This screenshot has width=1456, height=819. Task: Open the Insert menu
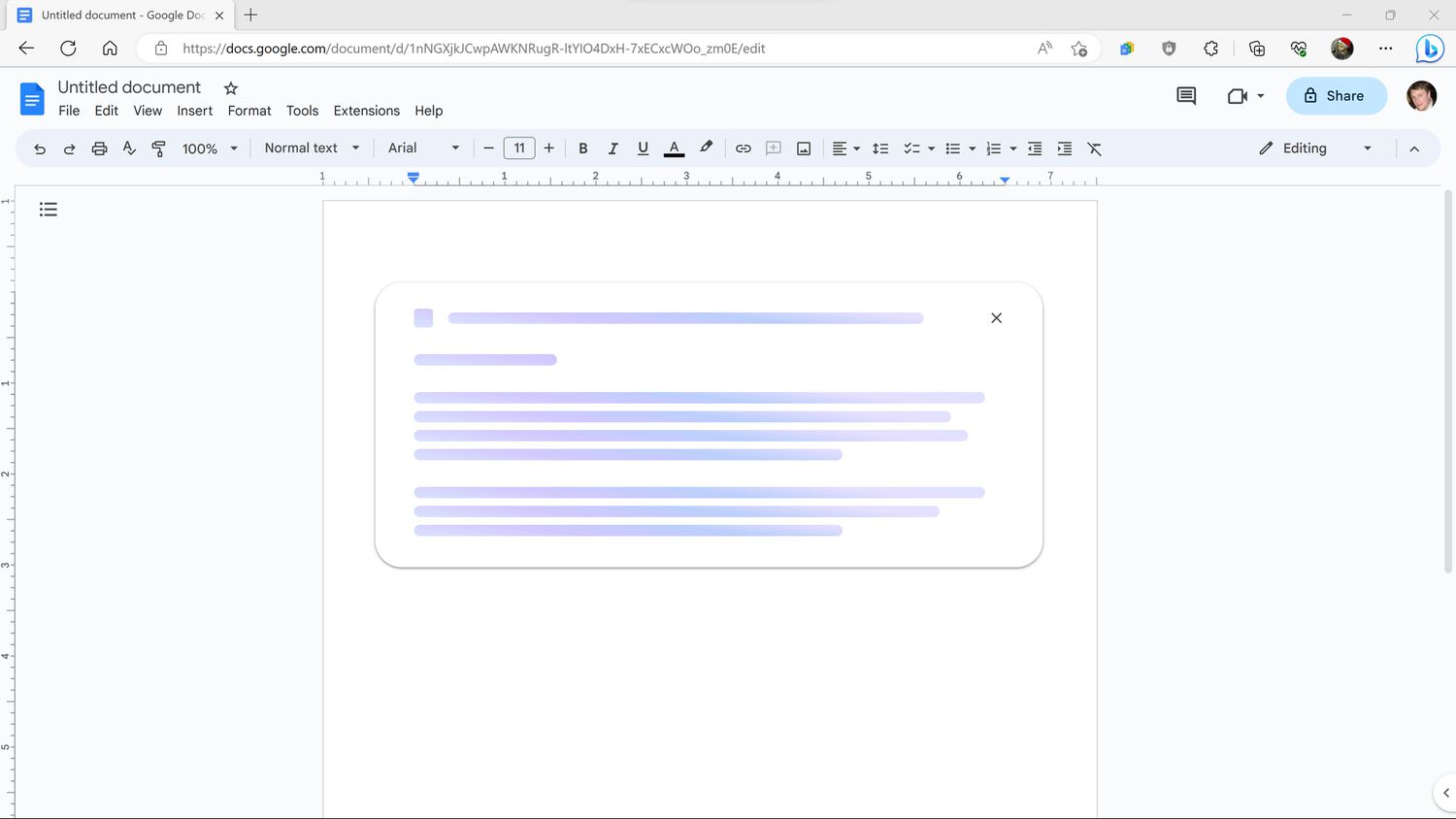pos(194,111)
